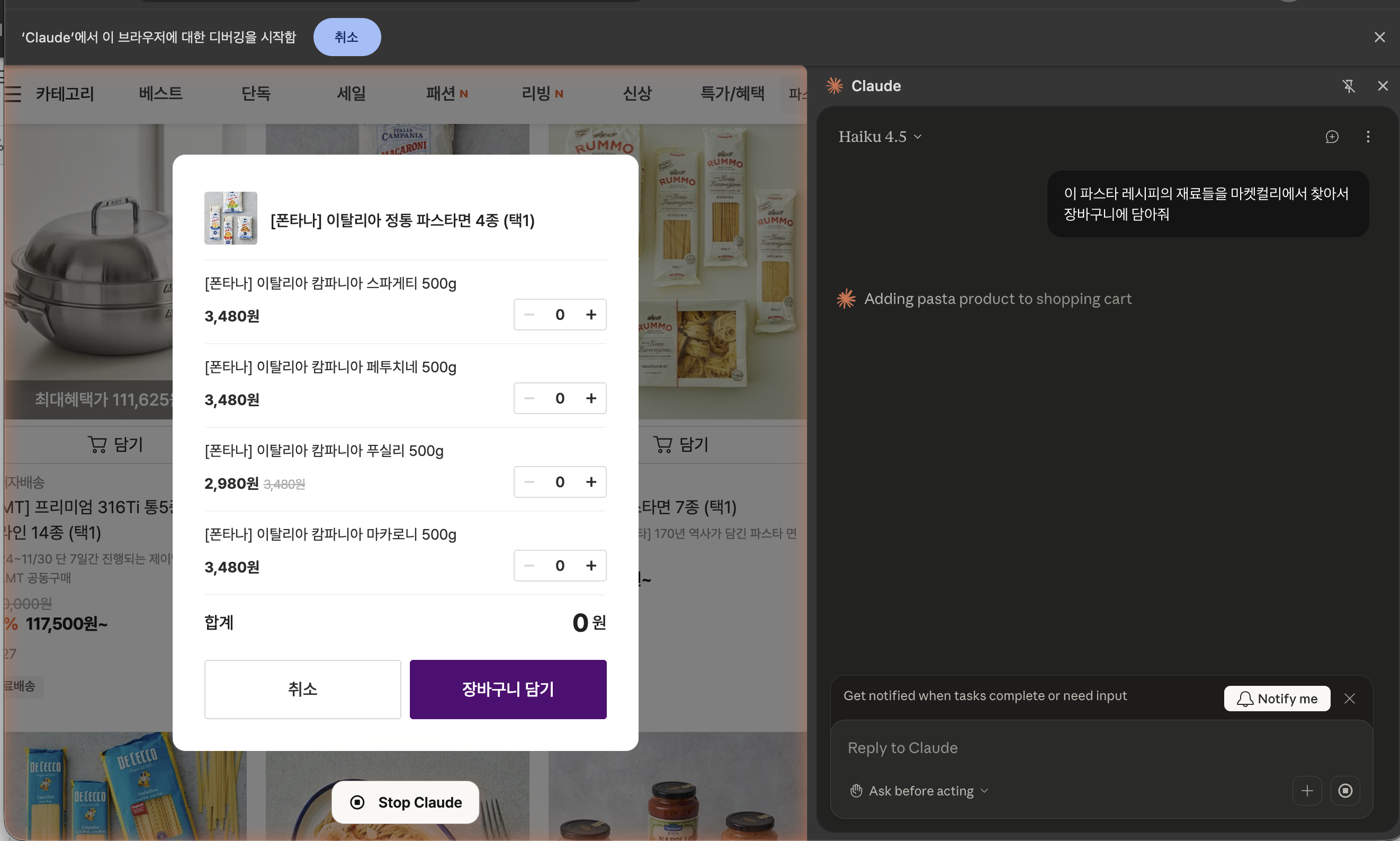Expand the Ask before acting dropdown
Image resolution: width=1400 pixels, height=841 pixels.
(x=920, y=791)
